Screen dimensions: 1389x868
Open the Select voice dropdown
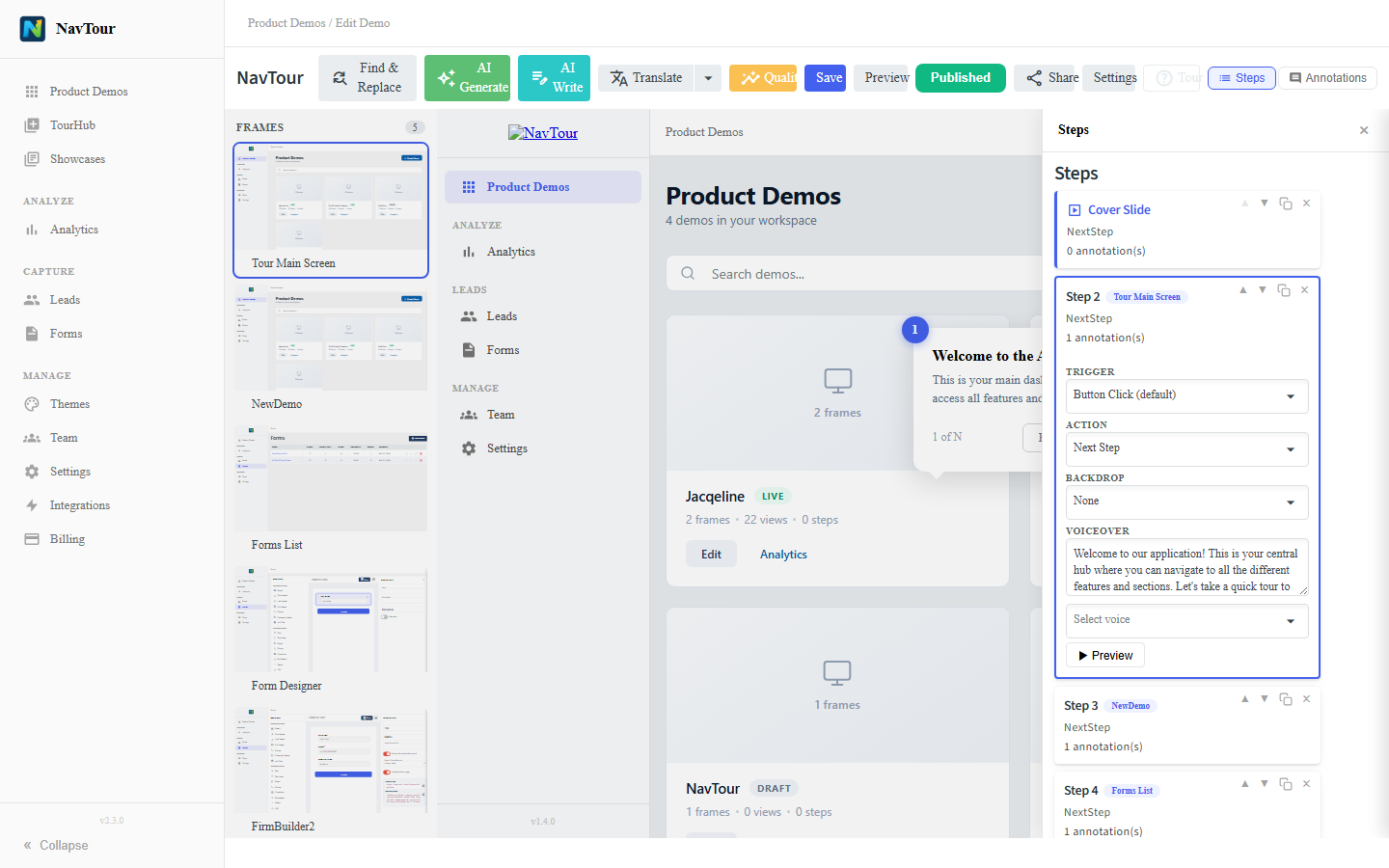coord(1187,621)
